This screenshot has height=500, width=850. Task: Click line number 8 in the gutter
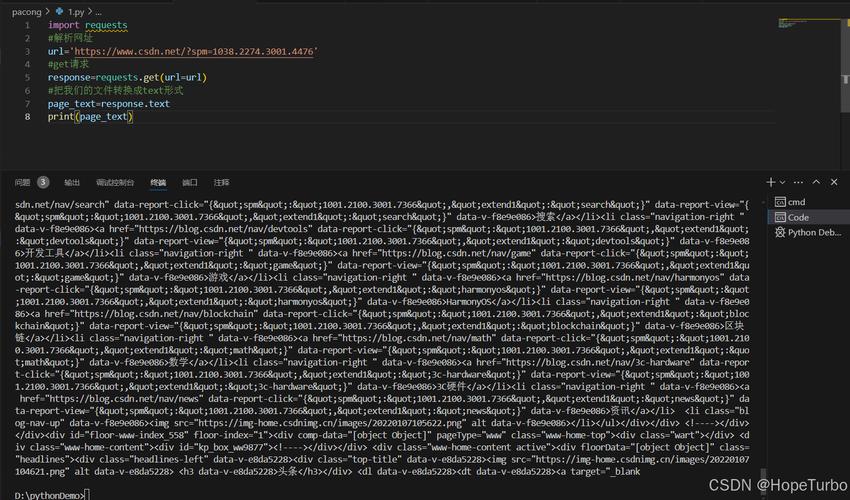click(x=27, y=117)
